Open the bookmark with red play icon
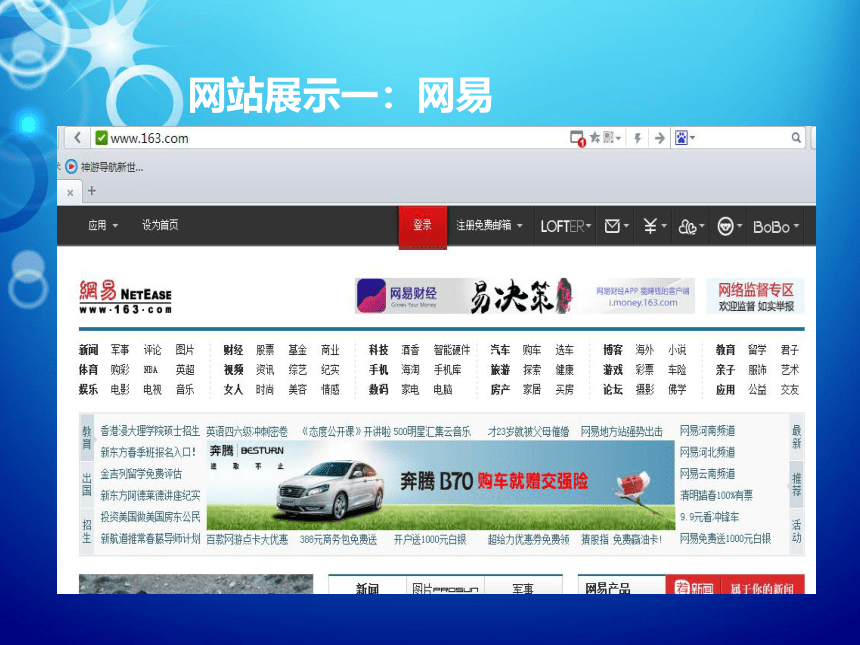 click(105, 167)
